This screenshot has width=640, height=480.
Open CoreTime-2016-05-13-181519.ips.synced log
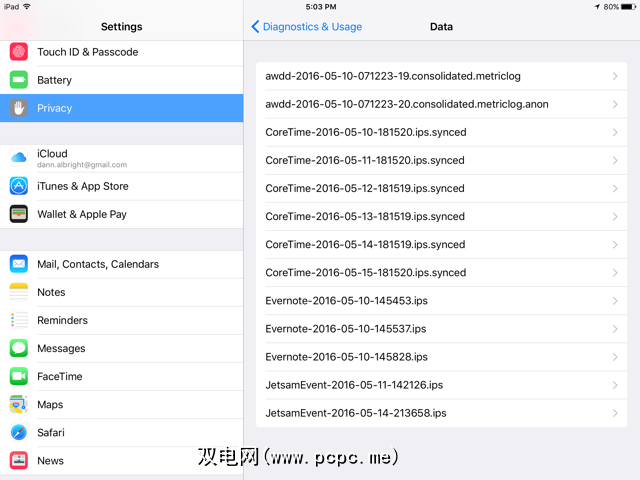point(442,216)
